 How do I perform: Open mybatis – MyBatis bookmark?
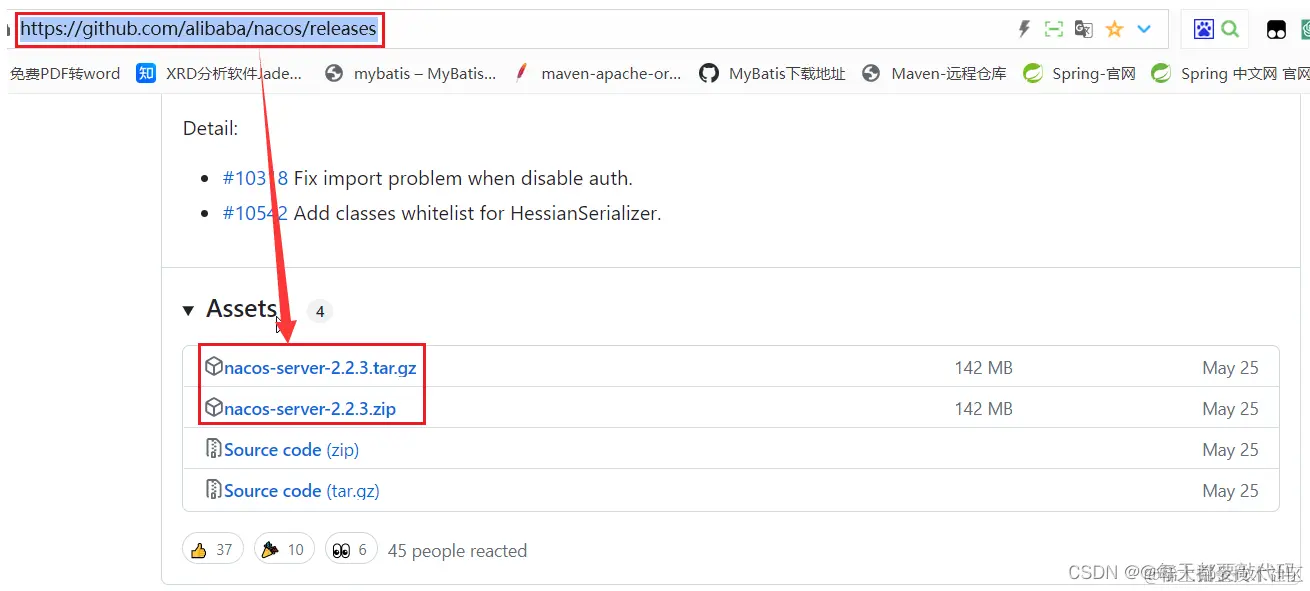(424, 73)
